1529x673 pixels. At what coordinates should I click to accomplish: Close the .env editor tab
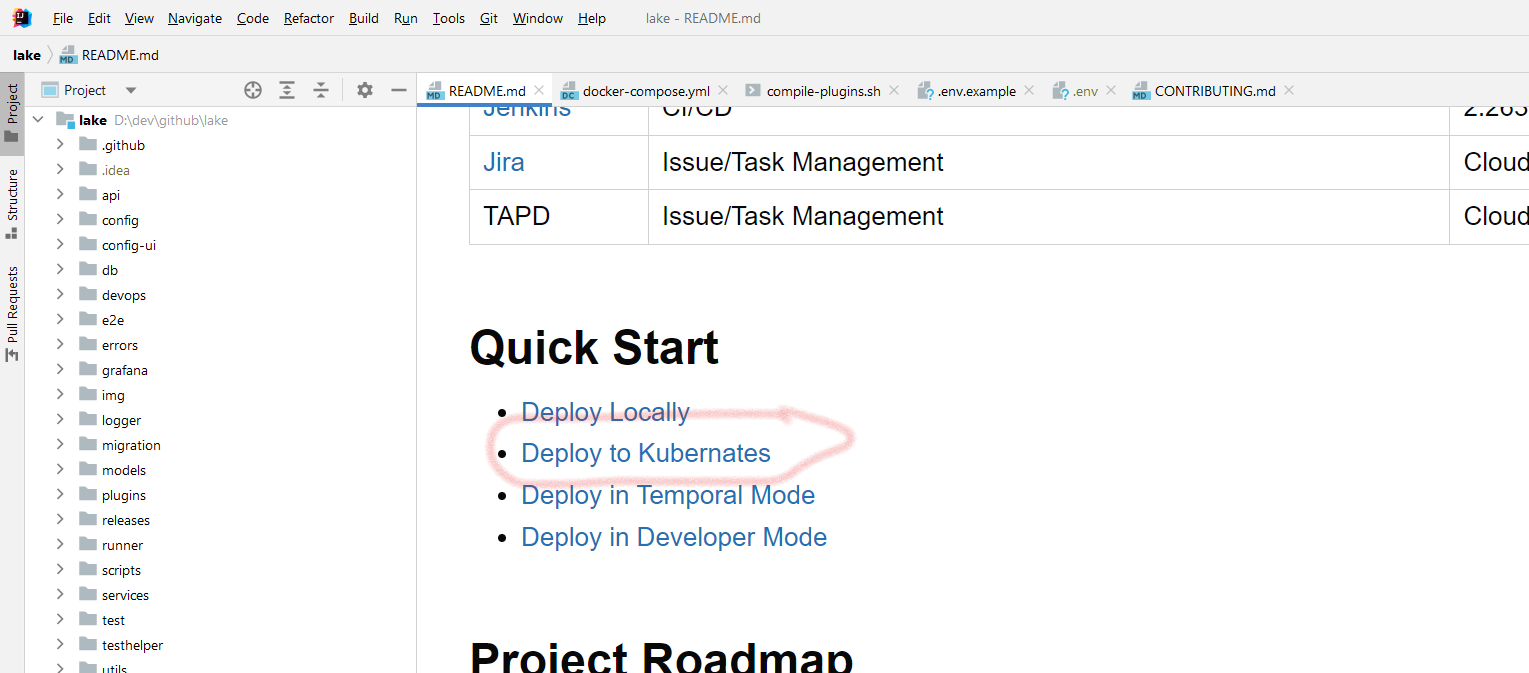[1111, 90]
